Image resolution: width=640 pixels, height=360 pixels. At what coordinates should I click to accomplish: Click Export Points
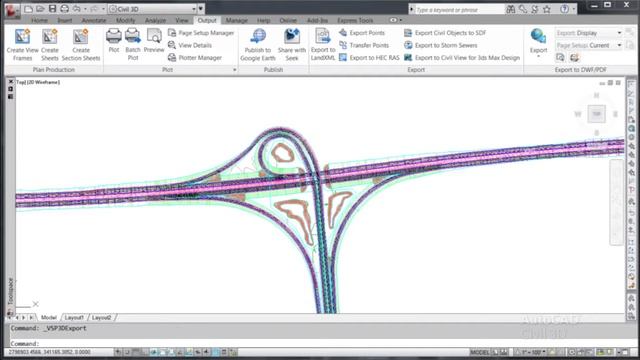coord(362,33)
